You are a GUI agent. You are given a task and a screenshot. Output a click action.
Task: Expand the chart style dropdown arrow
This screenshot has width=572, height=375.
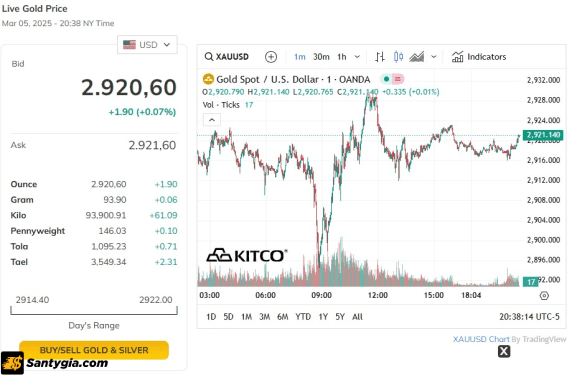tap(434, 57)
